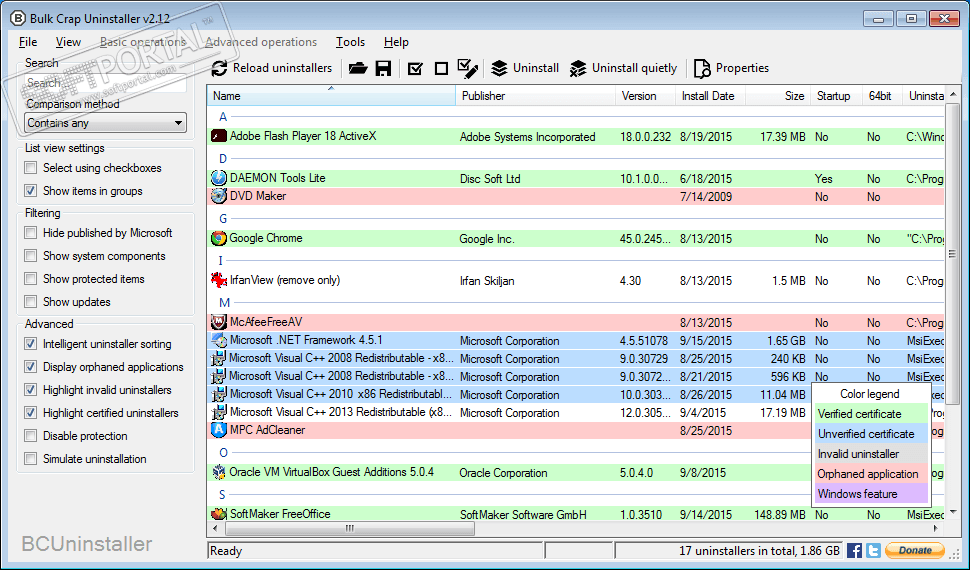Click Adobe Flash Player row icon
The width and height of the screenshot is (970, 570).
pos(218,136)
